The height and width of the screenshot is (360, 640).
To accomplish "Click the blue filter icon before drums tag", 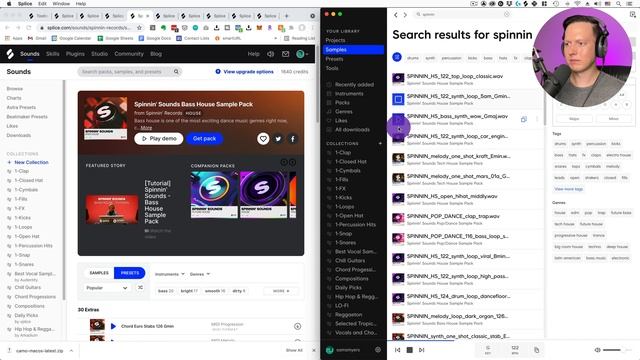I will click(397, 58).
